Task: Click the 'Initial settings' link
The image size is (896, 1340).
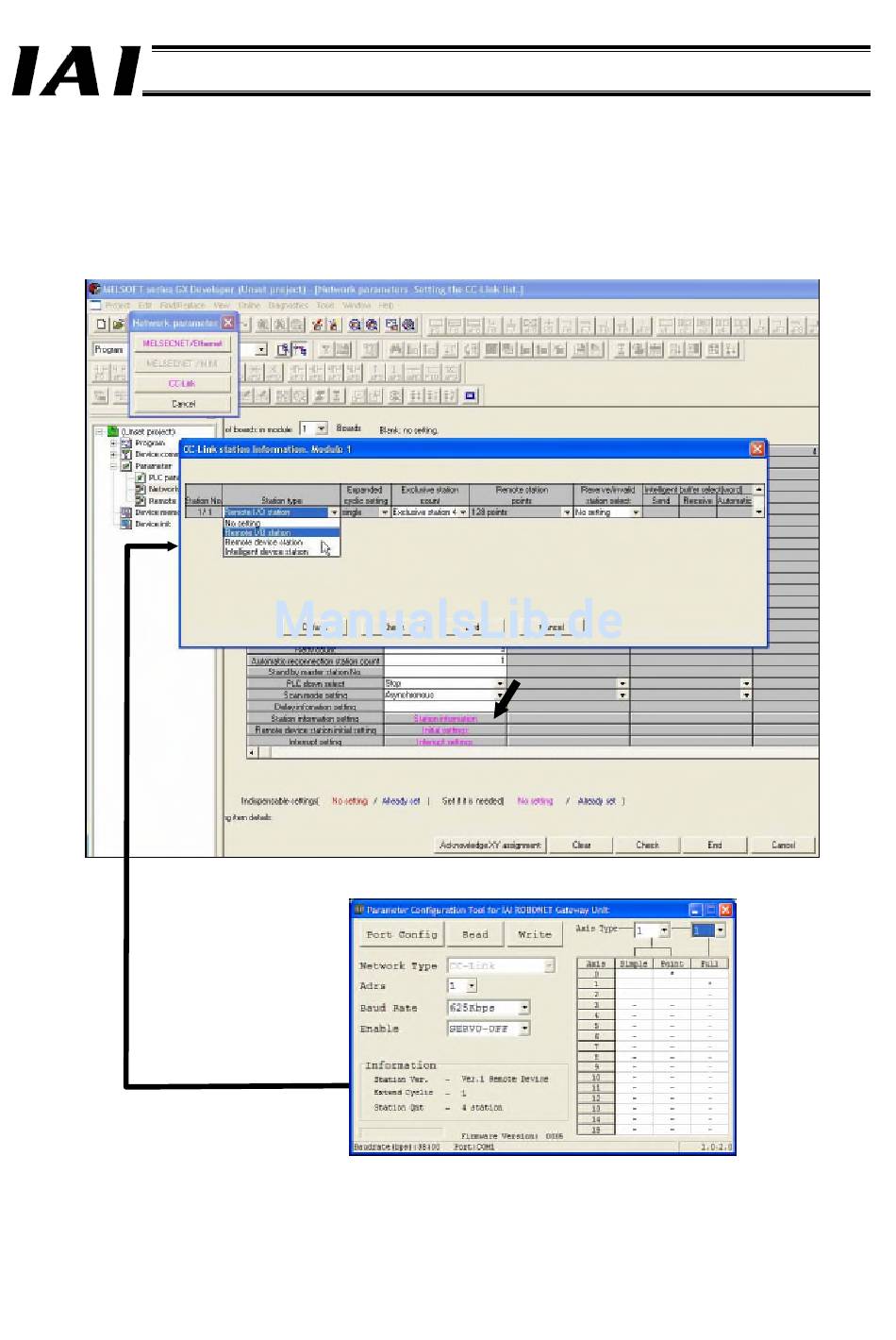Action: 445,730
